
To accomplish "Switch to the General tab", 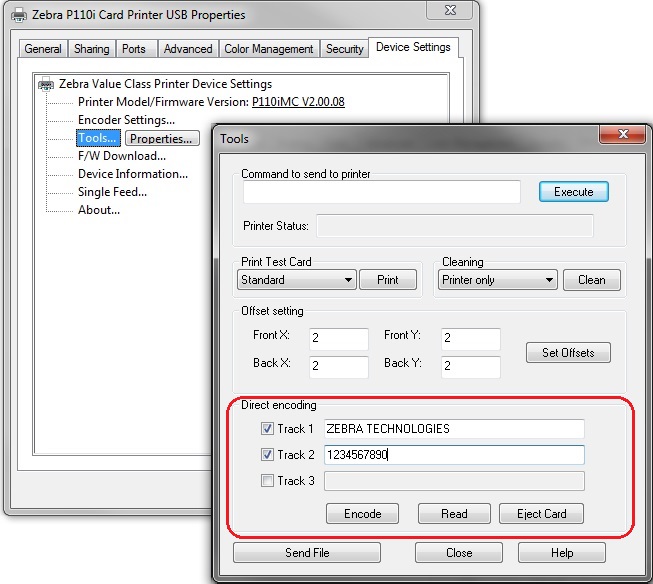I will click(43, 49).
